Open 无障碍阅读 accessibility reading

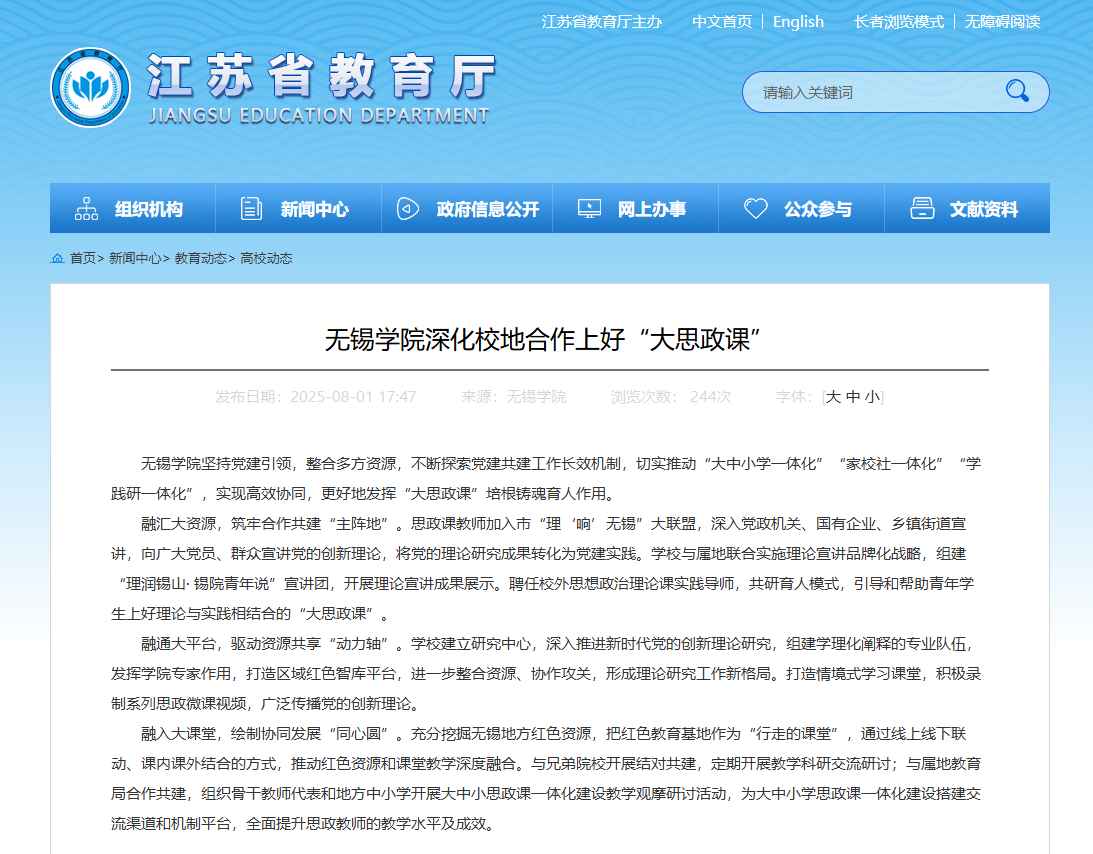coord(1002,21)
